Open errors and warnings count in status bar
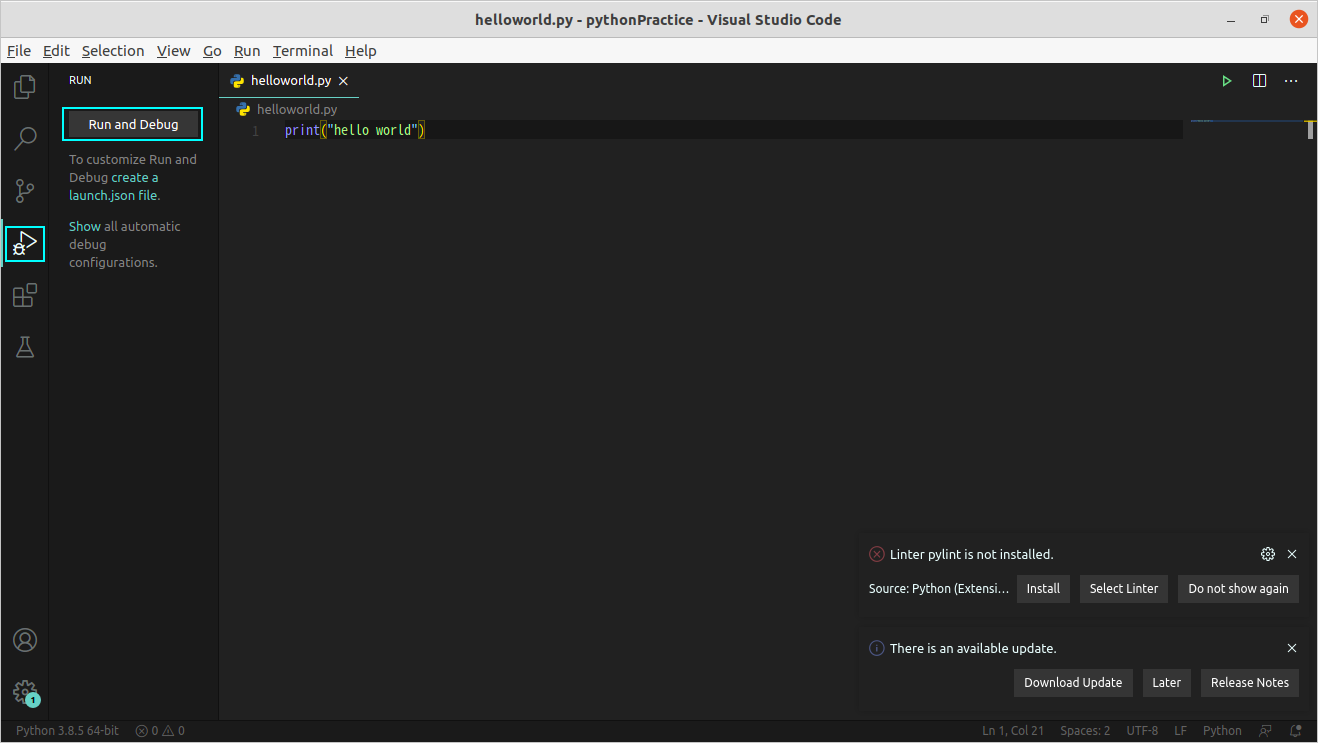This screenshot has height=743, width=1318. tap(160, 731)
